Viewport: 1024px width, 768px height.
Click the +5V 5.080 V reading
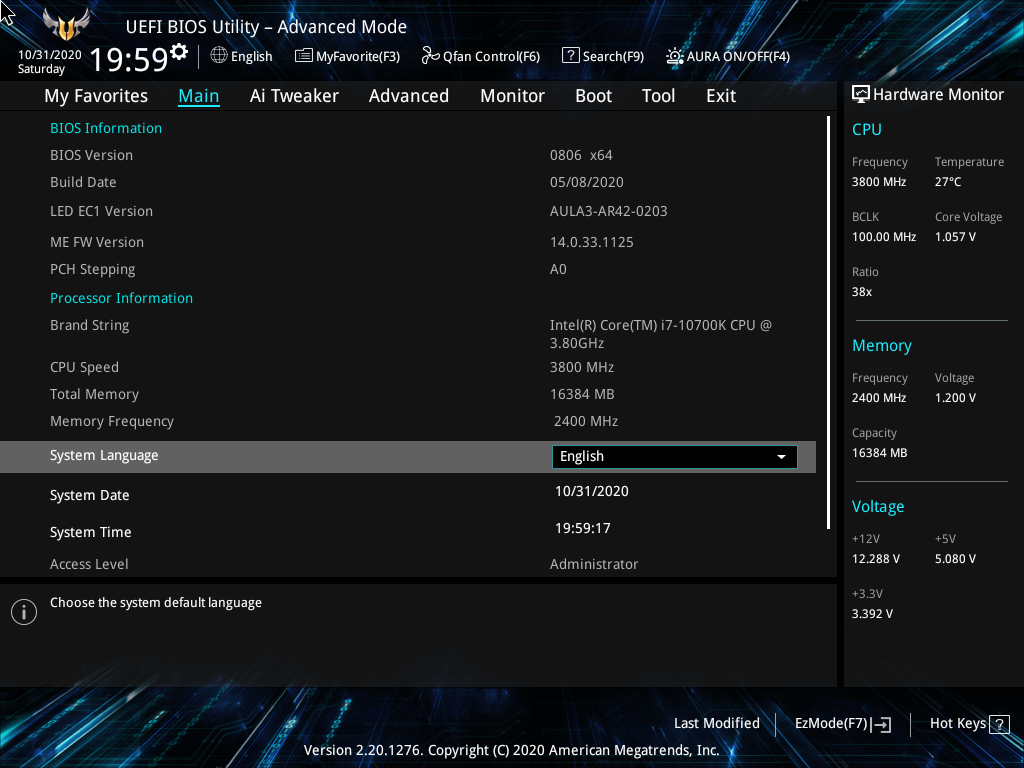(x=955, y=559)
